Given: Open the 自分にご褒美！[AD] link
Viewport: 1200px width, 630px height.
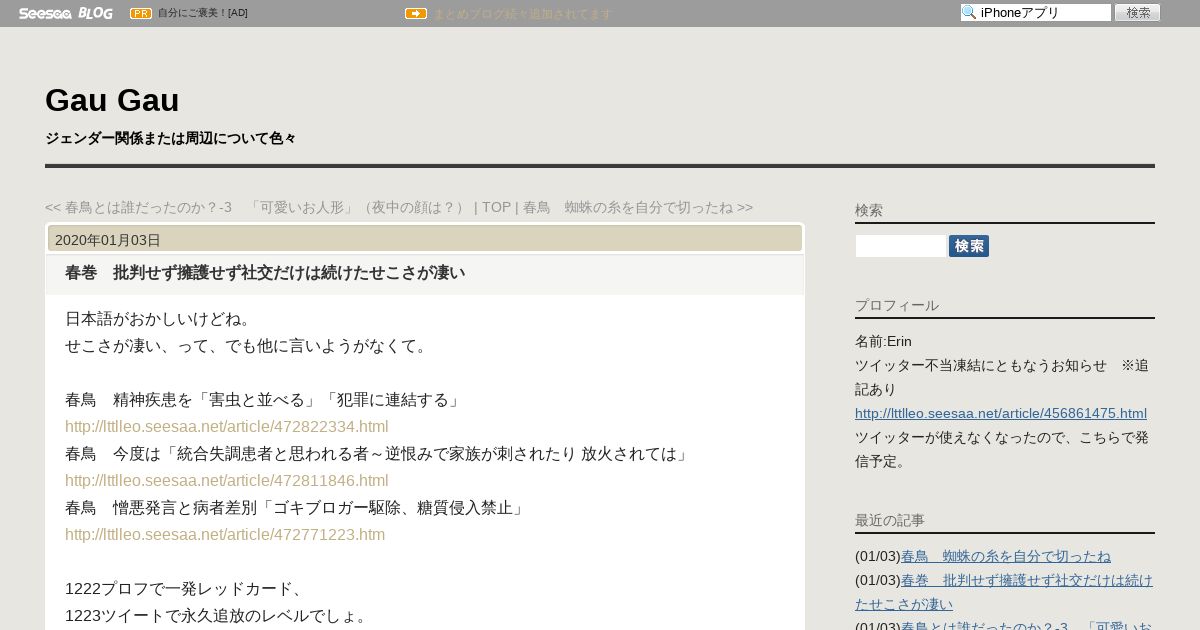Looking at the screenshot, I should [203, 13].
